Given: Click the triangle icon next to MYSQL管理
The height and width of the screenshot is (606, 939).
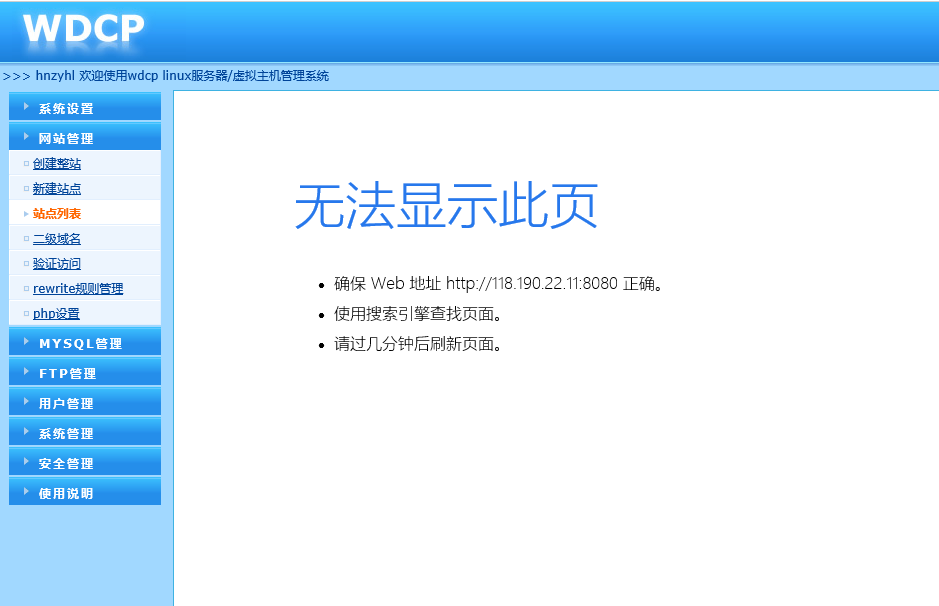Looking at the screenshot, I should click(x=25, y=342).
